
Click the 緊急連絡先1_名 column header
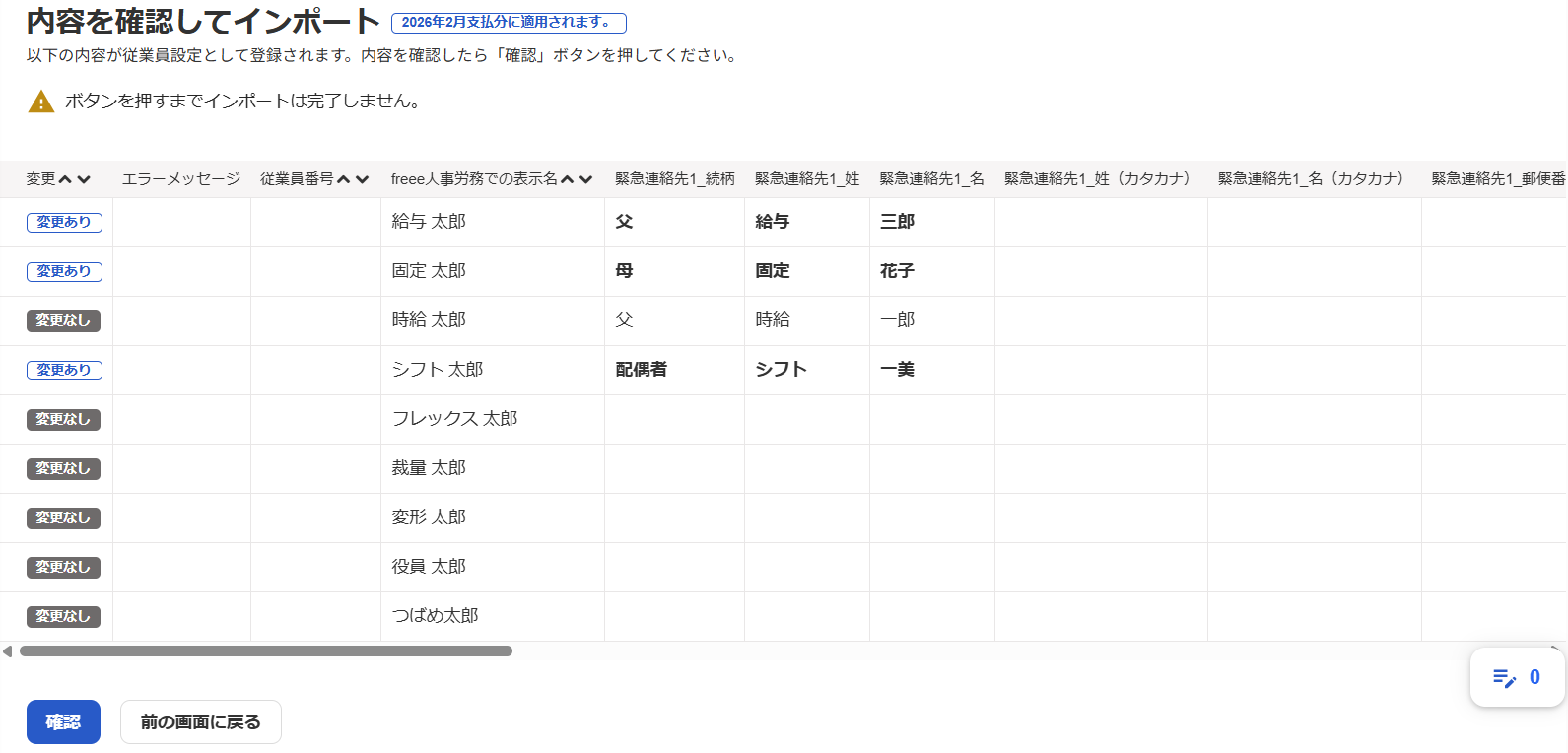(x=932, y=179)
